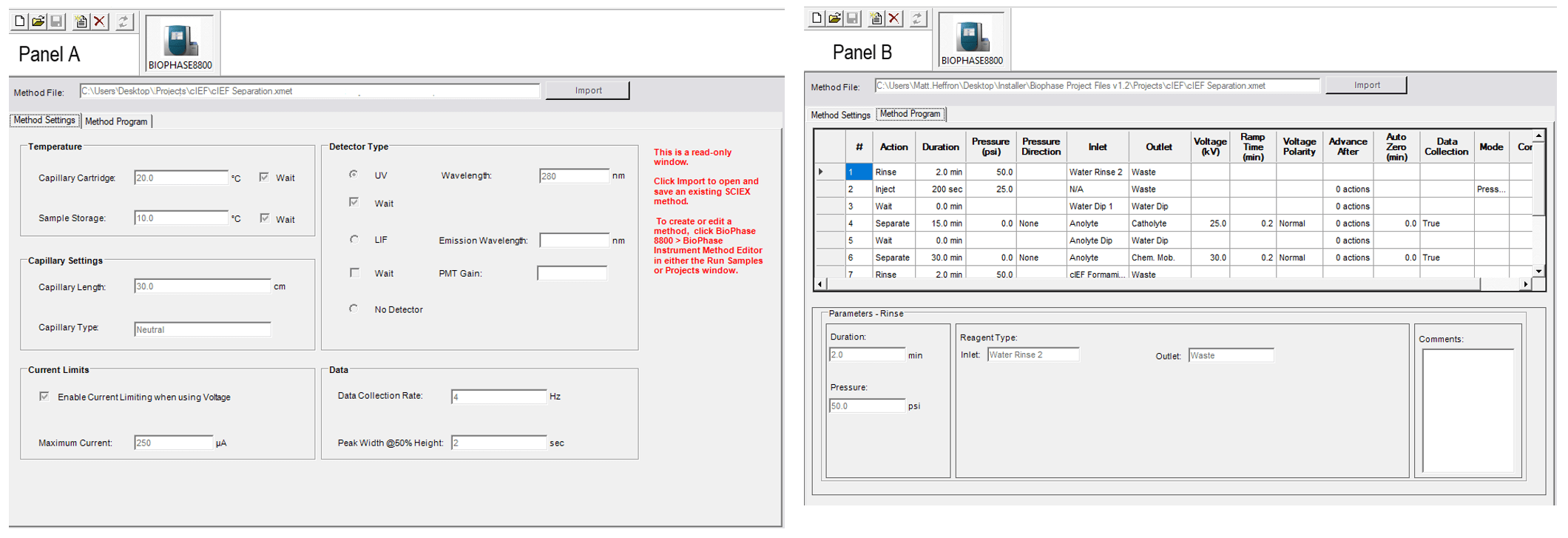This screenshot has width=1568, height=538.
Task: Select row 4 Separate 15.0 min
Action: (1174, 223)
